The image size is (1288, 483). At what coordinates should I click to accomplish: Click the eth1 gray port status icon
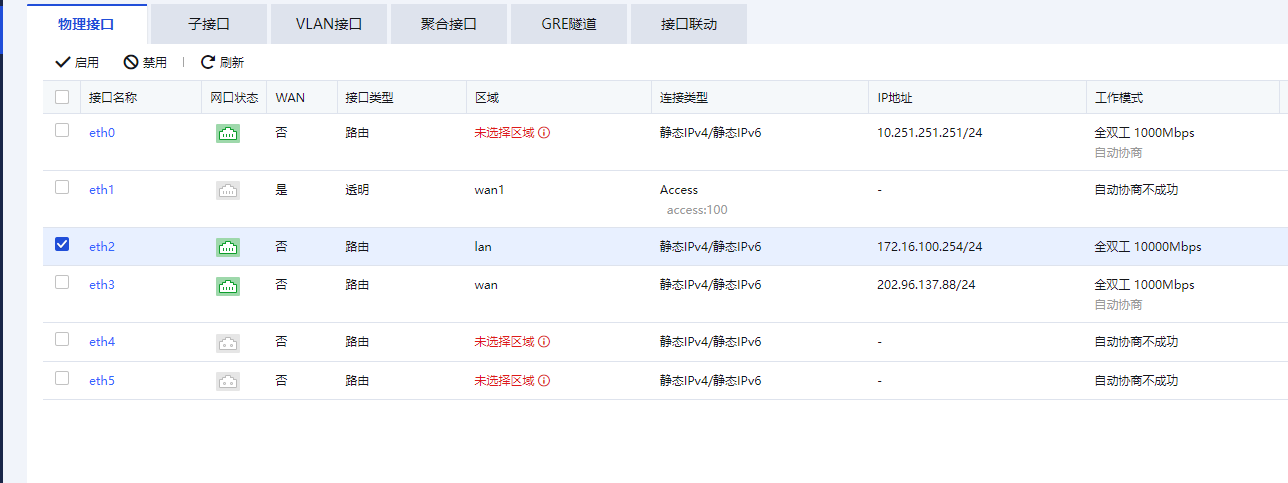click(x=228, y=190)
